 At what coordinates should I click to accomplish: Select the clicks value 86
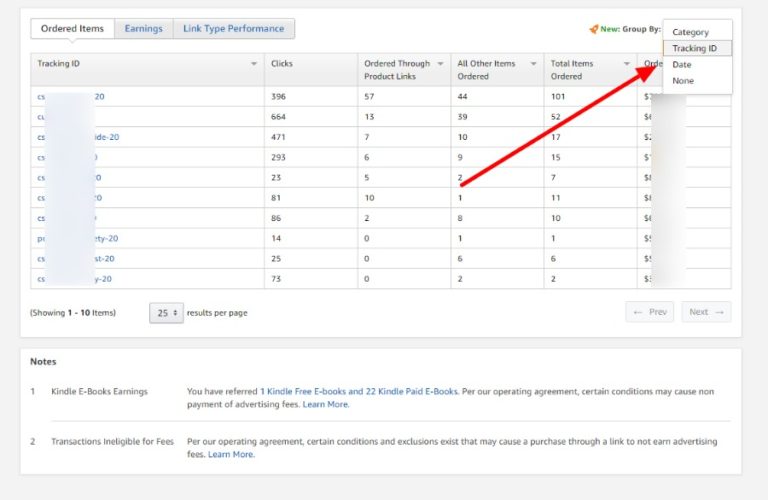[x=276, y=218]
